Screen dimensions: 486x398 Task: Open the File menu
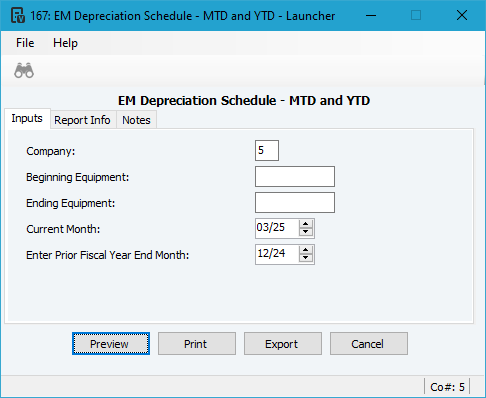[25, 43]
